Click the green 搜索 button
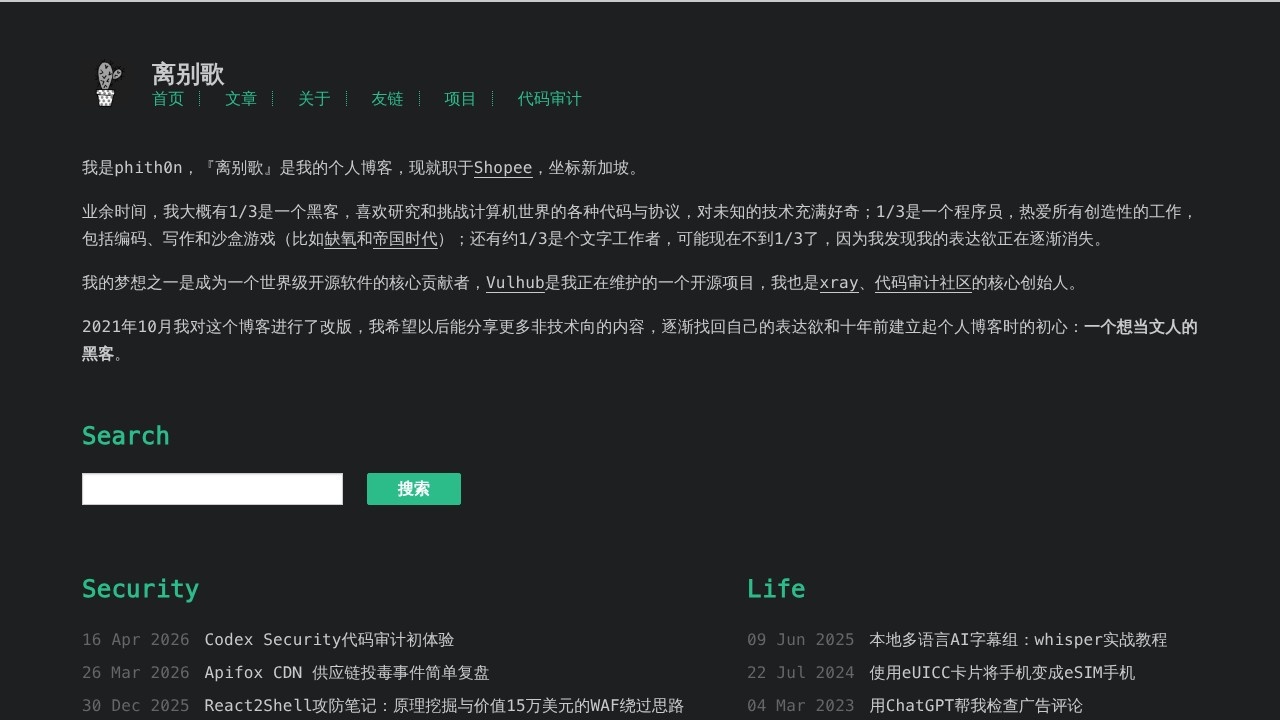 414,489
